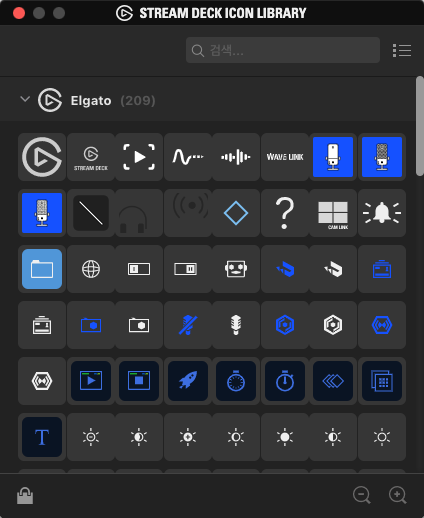Choose the white angular arrow logo icon
The height and width of the screenshot is (518, 424).
(x=333, y=269)
